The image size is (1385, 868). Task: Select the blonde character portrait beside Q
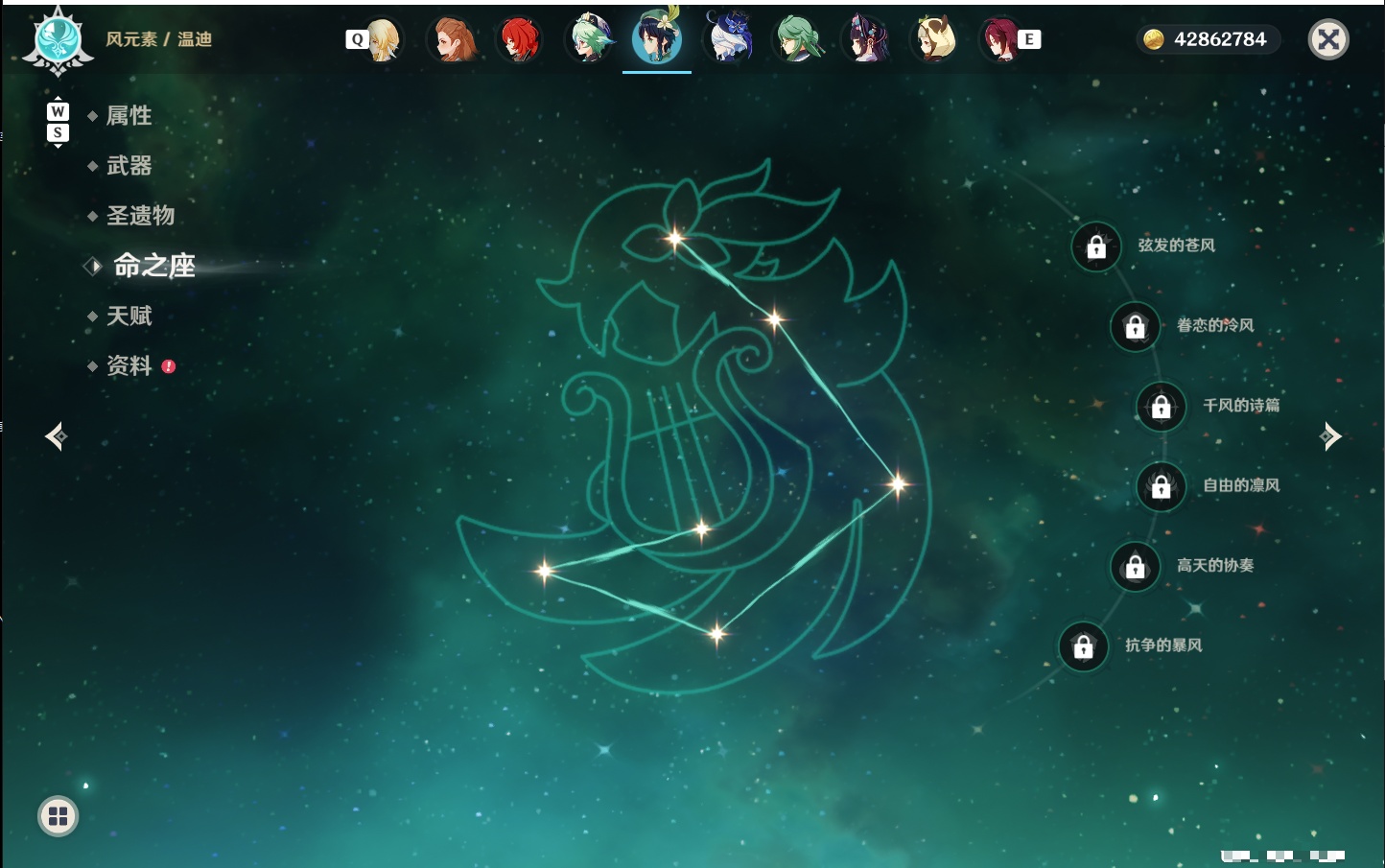[x=383, y=39]
